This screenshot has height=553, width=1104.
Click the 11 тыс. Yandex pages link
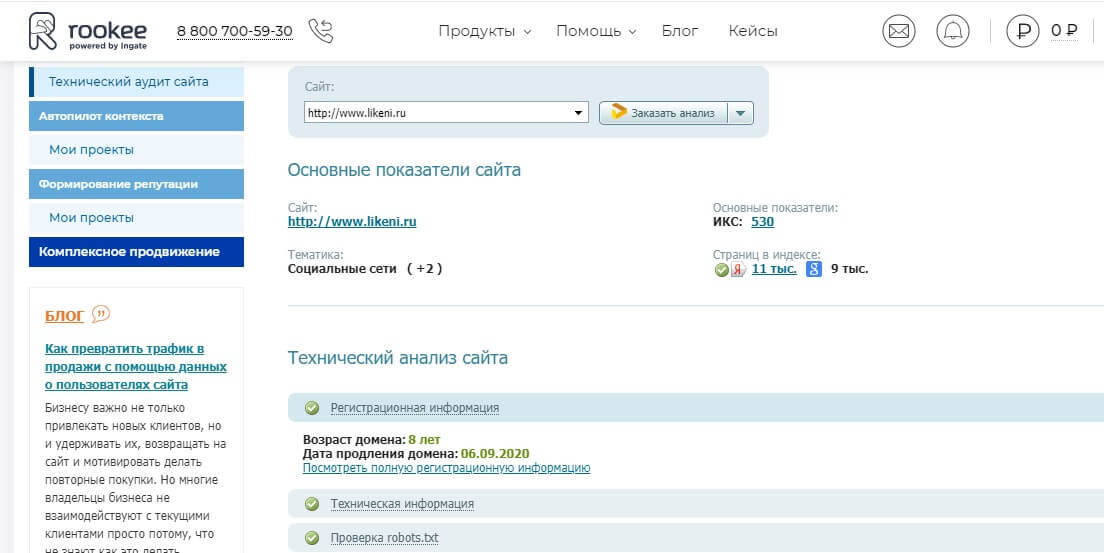(774, 269)
